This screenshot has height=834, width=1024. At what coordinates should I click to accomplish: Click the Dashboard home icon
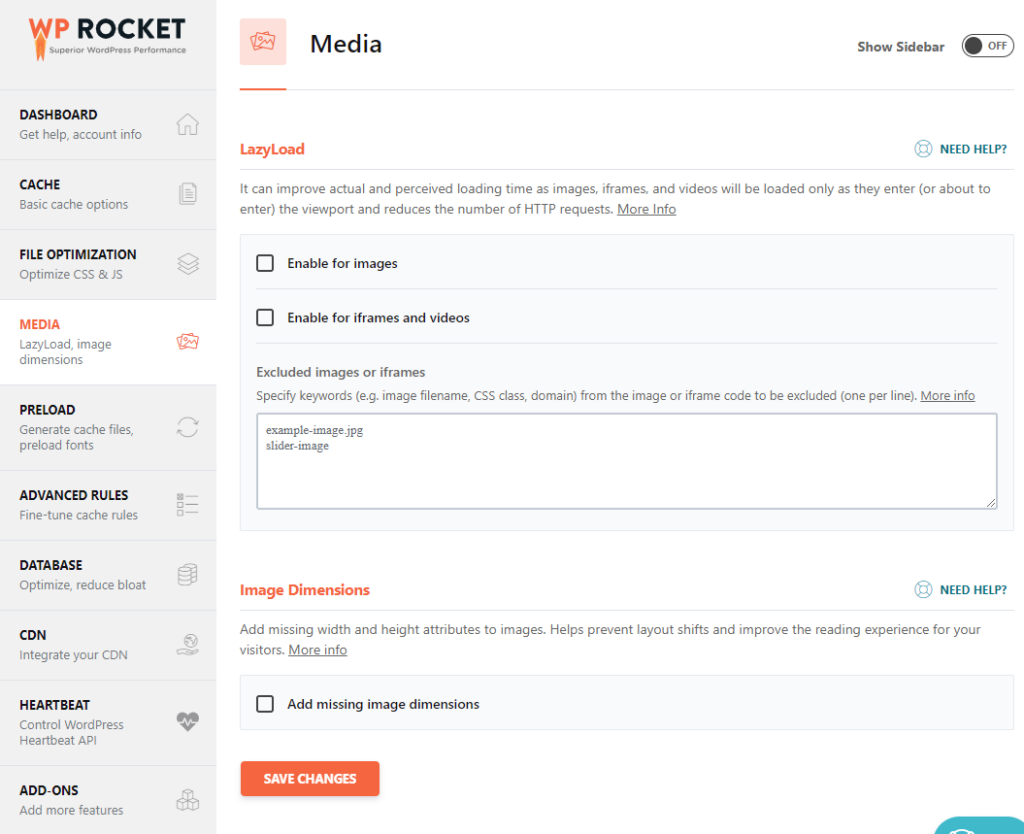coord(187,124)
